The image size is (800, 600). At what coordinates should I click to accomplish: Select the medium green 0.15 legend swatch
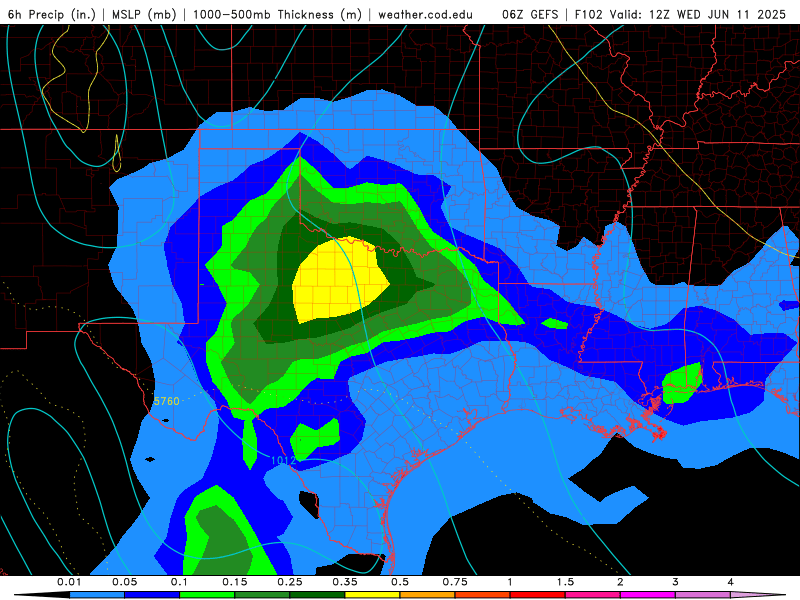(262, 595)
